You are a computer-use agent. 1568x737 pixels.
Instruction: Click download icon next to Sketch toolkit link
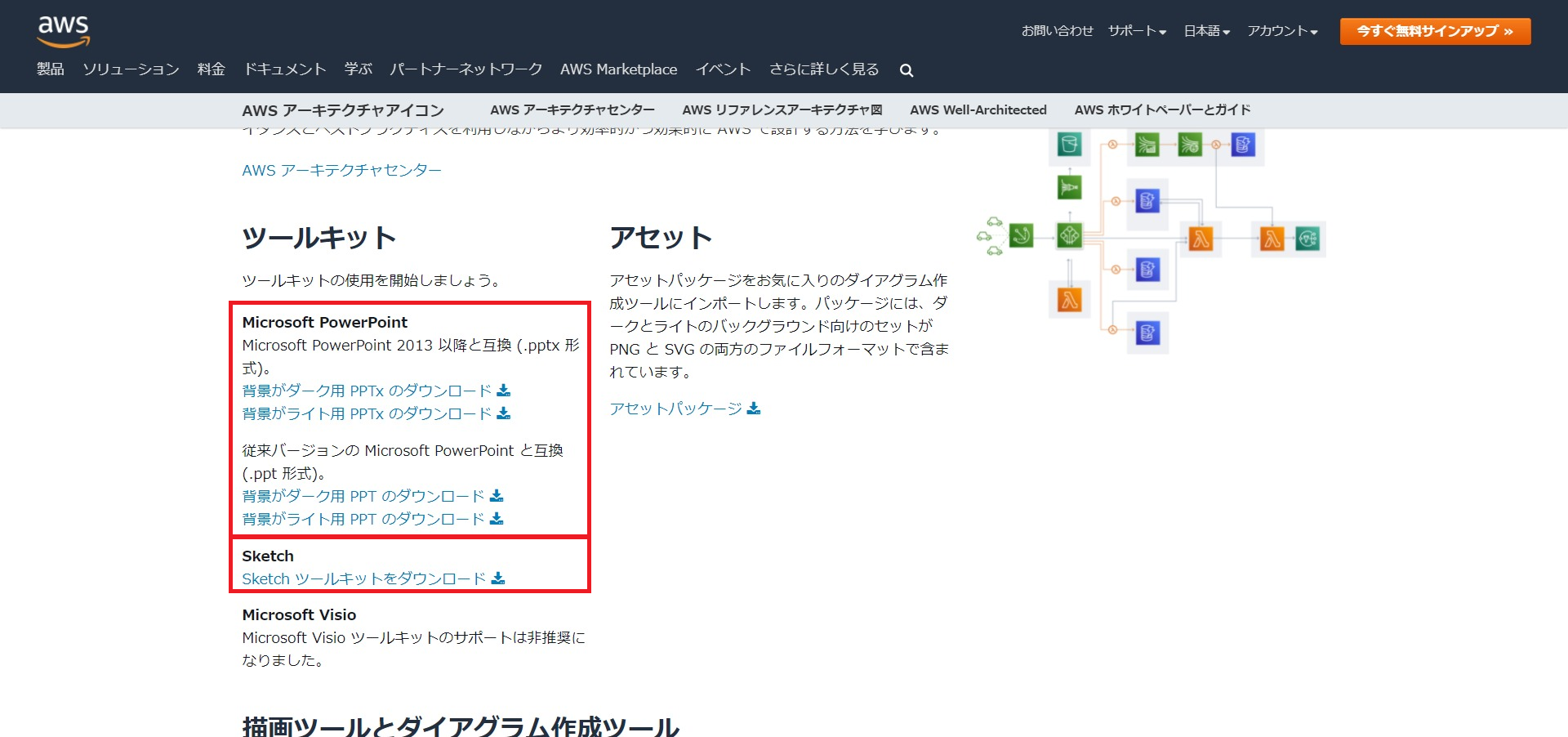coord(498,578)
